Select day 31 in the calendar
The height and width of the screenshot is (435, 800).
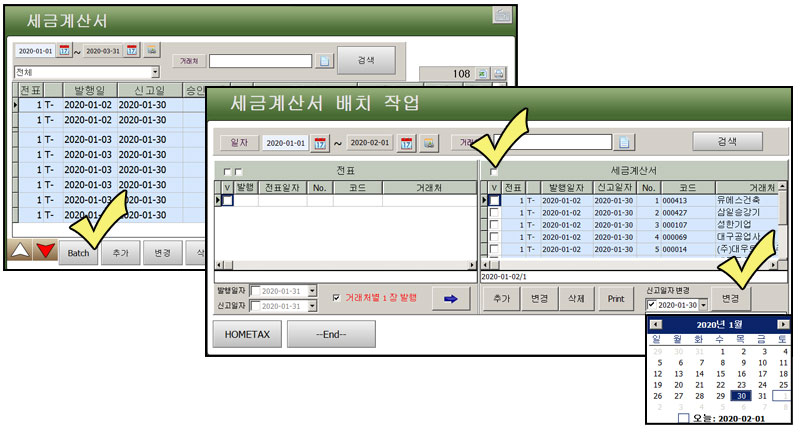click(762, 396)
